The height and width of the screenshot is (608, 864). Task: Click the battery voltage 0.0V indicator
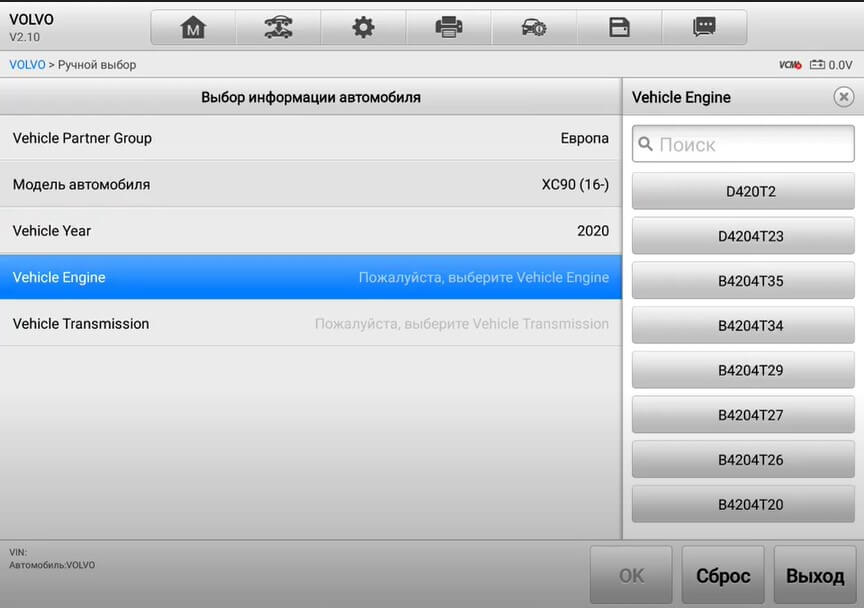coord(831,65)
